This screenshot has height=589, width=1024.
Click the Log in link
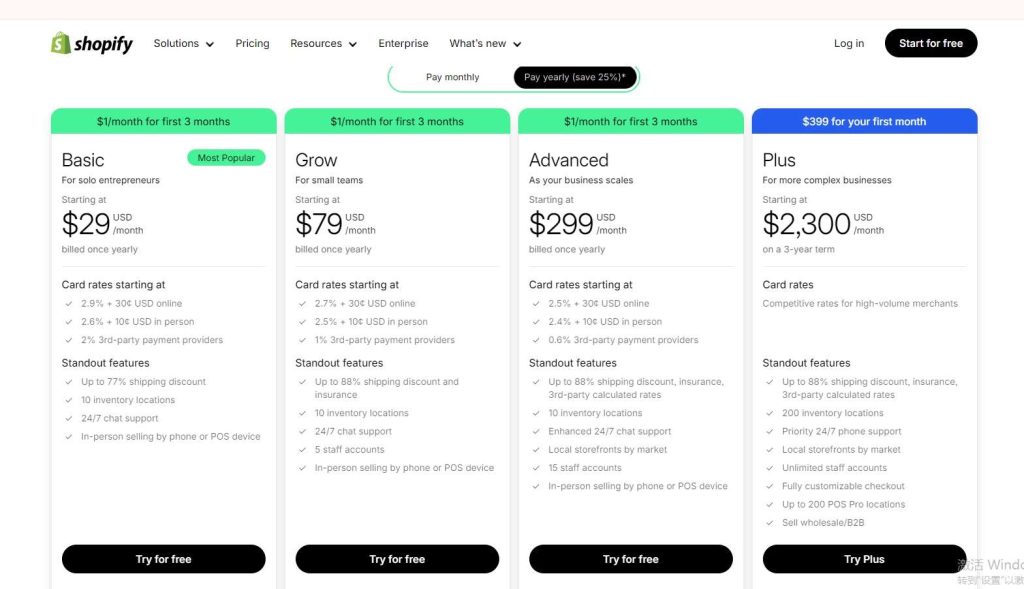point(848,43)
